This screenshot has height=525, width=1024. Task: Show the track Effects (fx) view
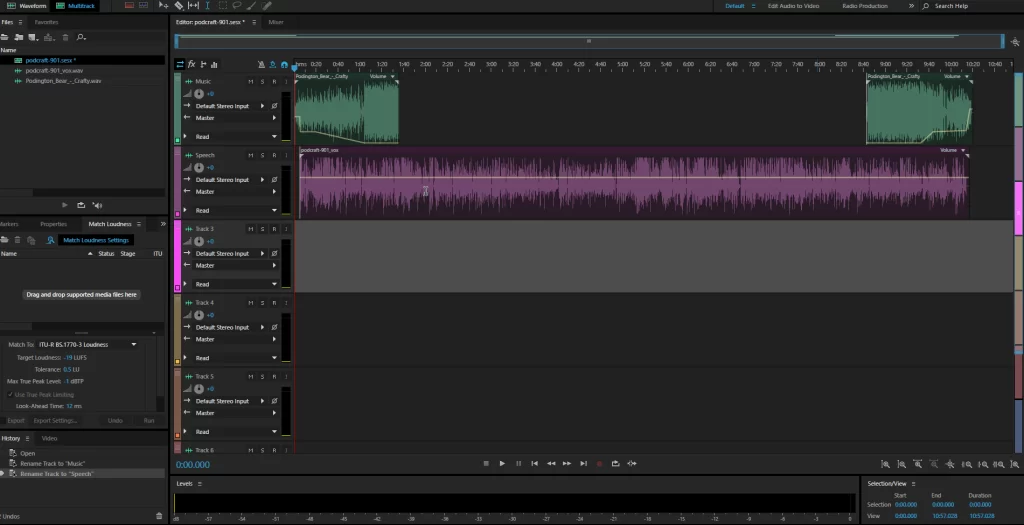click(x=191, y=64)
